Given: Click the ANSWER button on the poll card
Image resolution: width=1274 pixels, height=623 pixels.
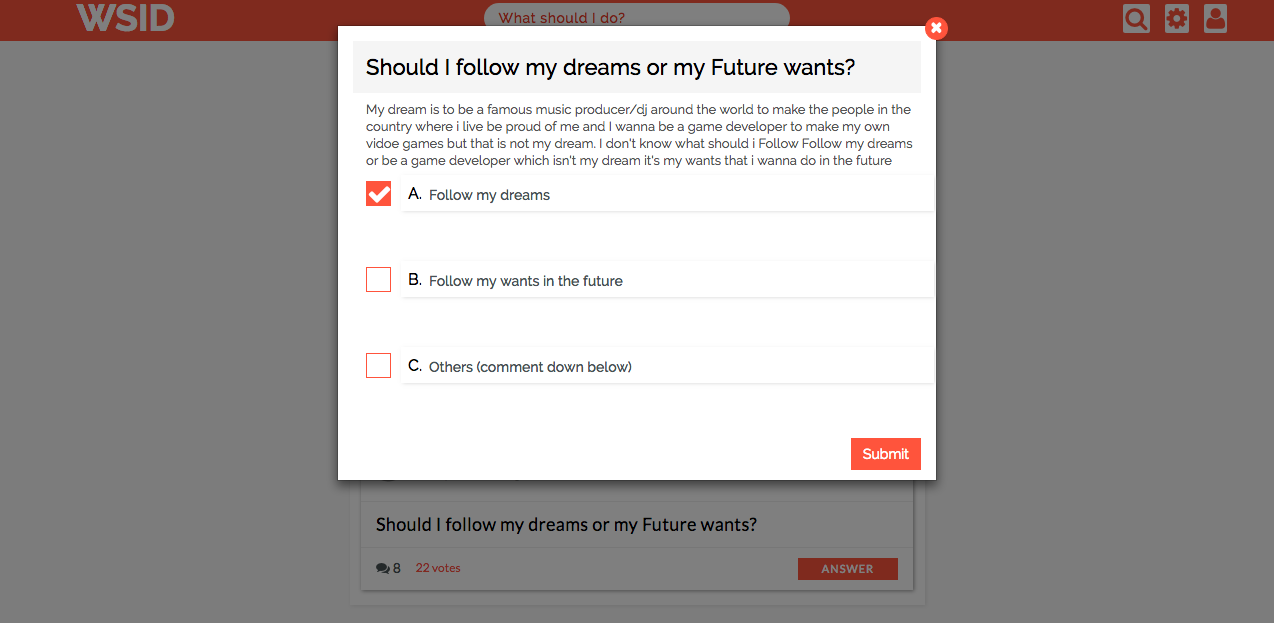Looking at the screenshot, I should point(847,568).
